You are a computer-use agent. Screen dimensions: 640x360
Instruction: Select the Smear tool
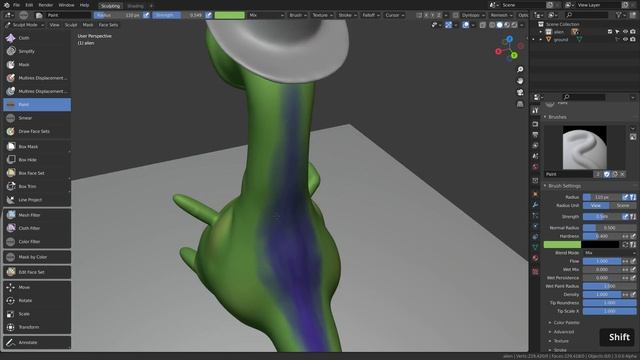(37, 118)
